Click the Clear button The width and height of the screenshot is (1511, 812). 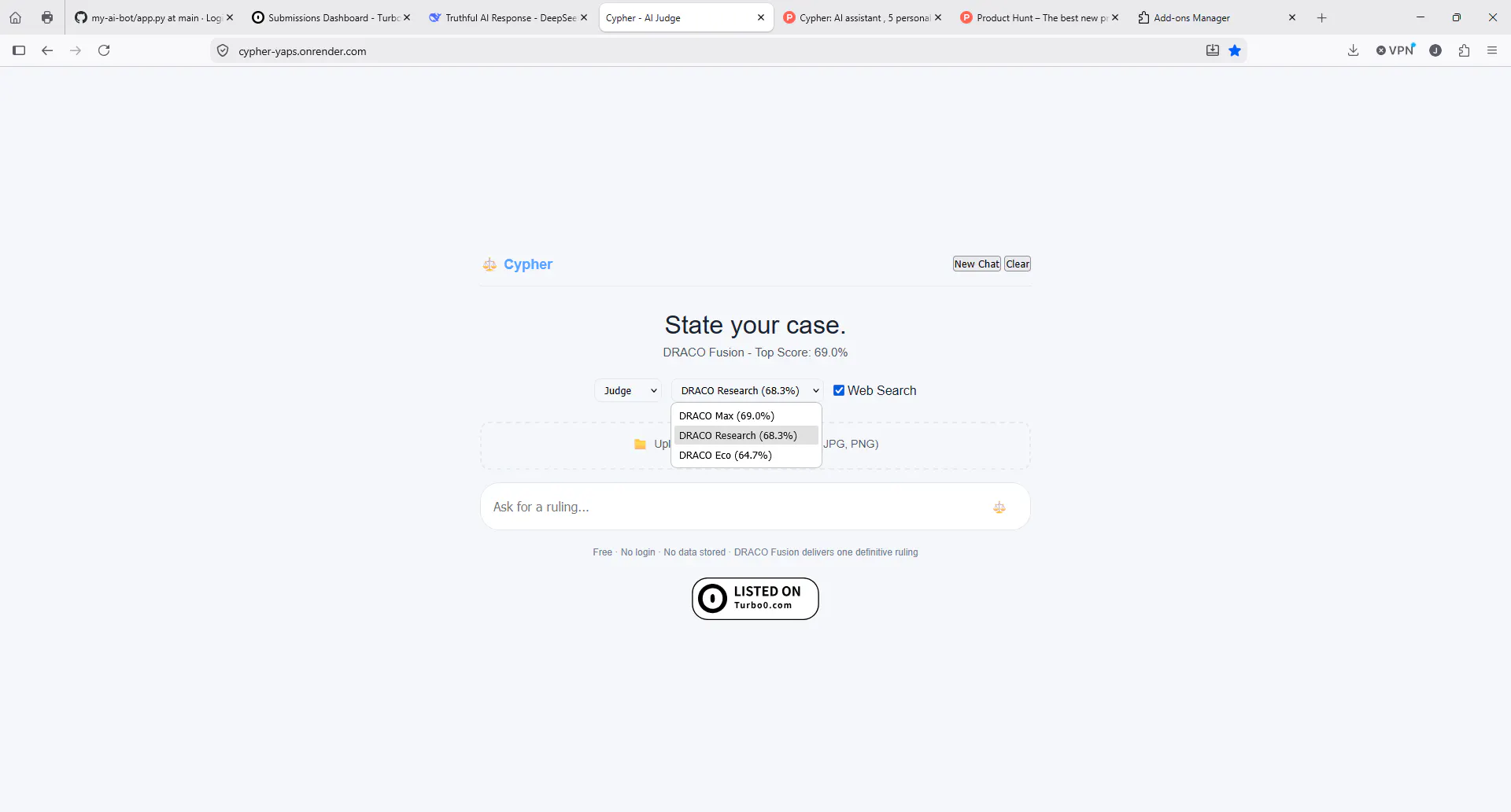click(x=1018, y=264)
